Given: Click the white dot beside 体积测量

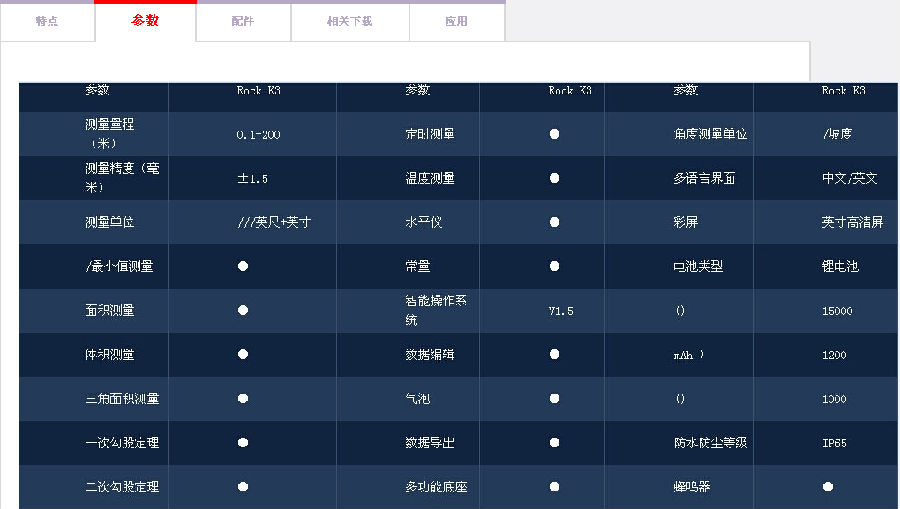Looking at the screenshot, I should [x=243, y=355].
